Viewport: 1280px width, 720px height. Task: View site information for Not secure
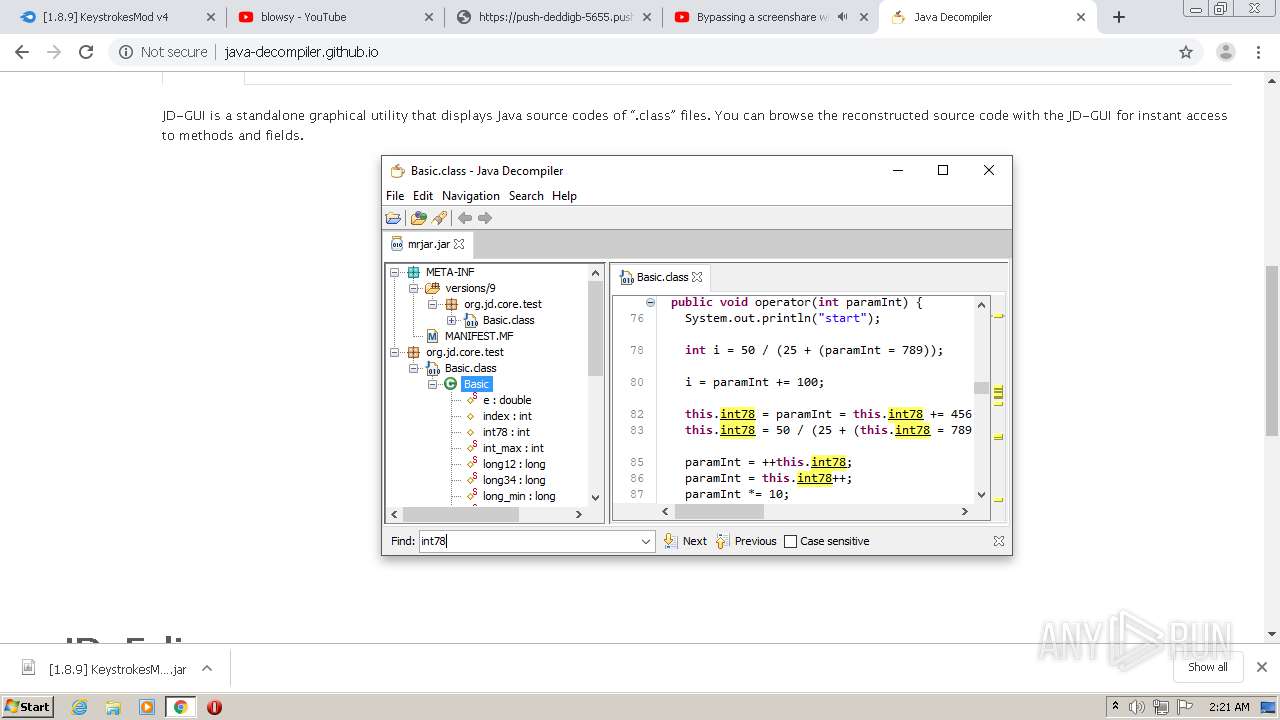pyautogui.click(x=163, y=52)
